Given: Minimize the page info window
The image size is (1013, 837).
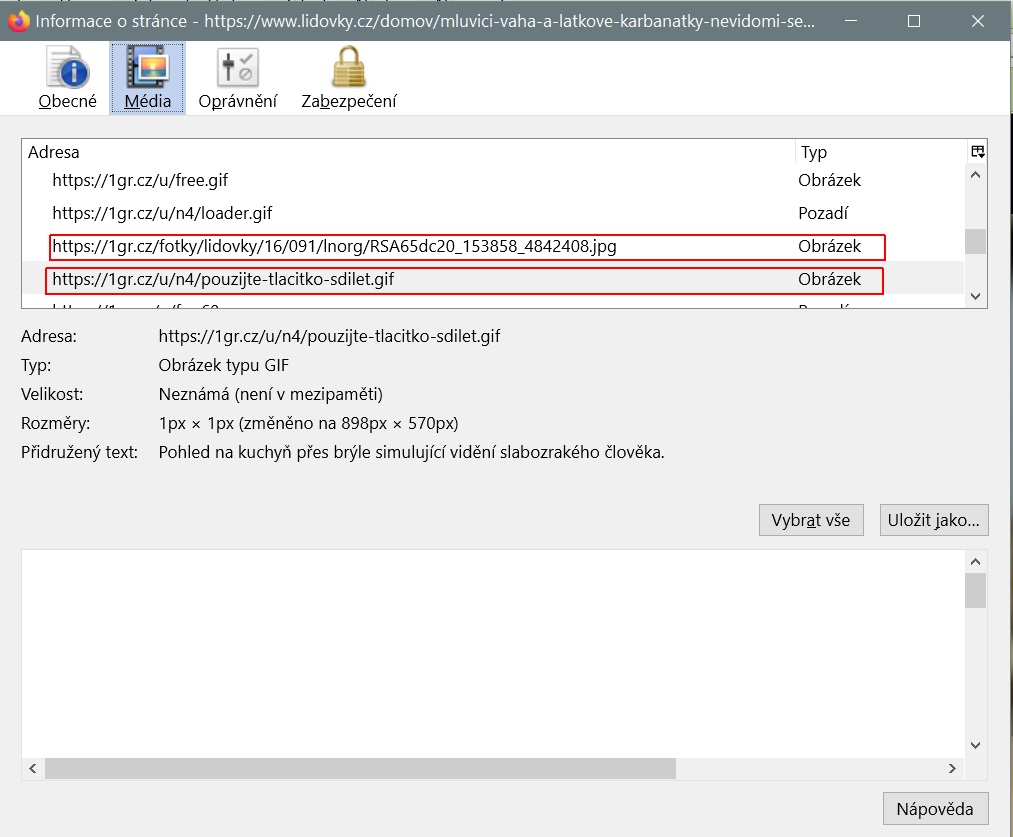Looking at the screenshot, I should click(x=851, y=21).
